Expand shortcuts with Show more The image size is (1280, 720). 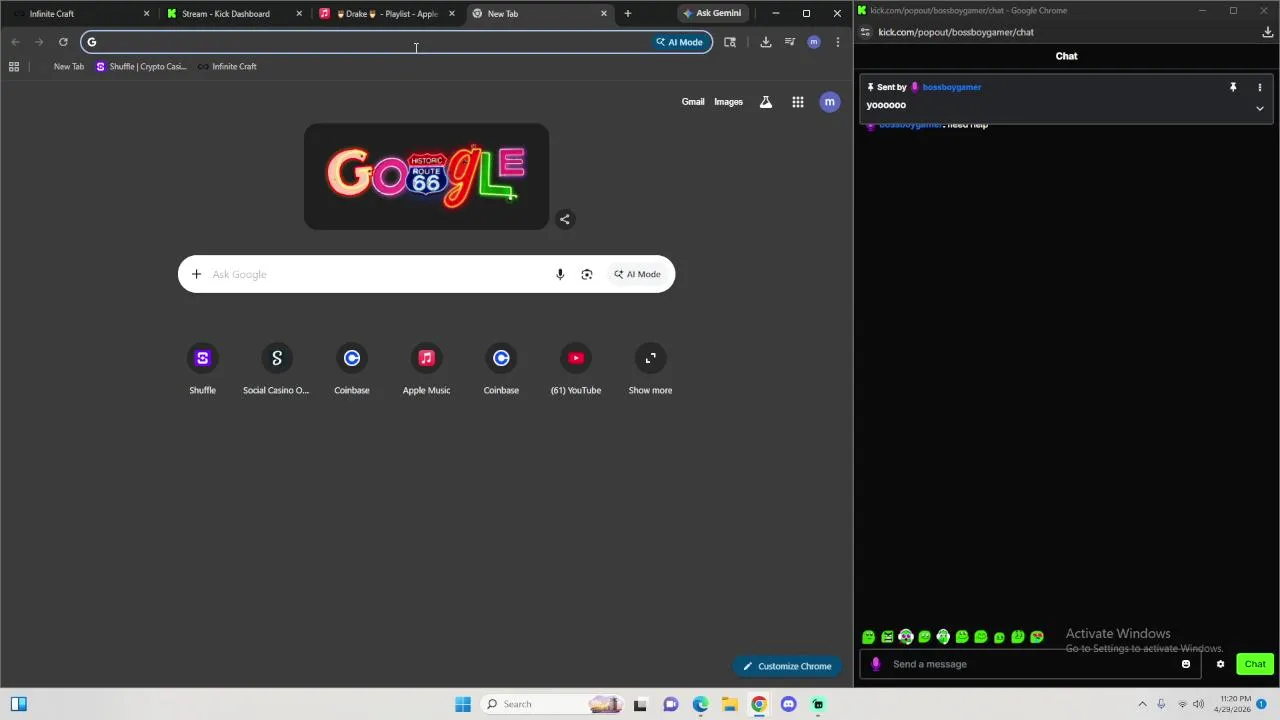click(650, 369)
